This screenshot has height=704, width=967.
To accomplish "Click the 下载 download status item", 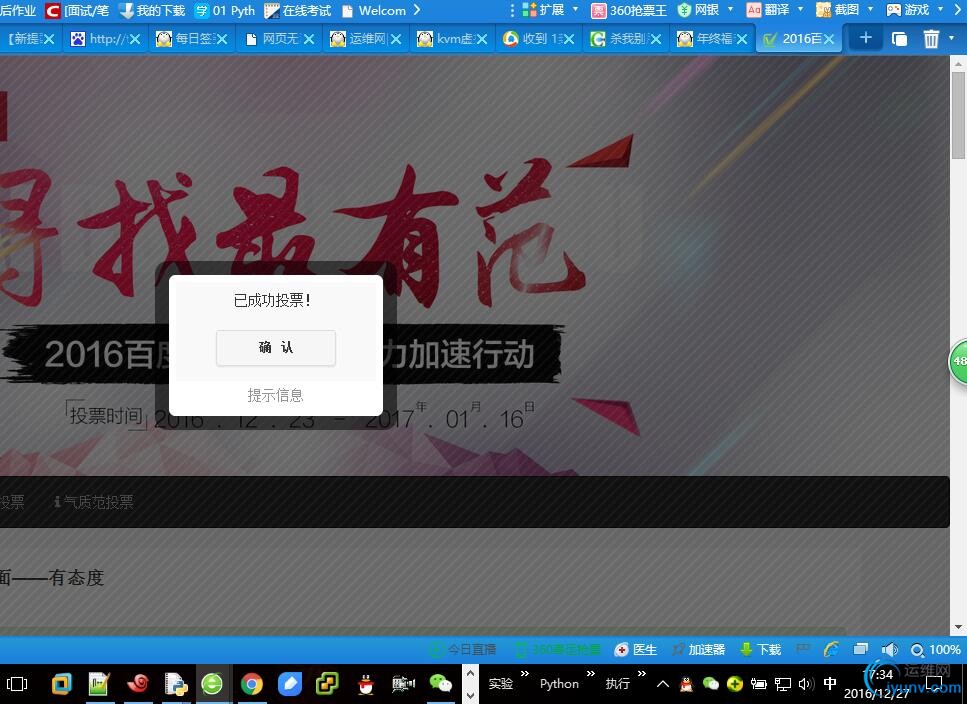I will [x=760, y=650].
